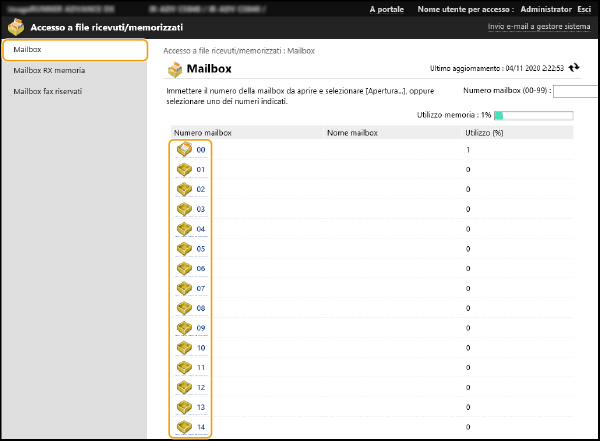
Task: Click the Utilizzo memoria usage bar
Action: pyautogui.click(x=533, y=116)
